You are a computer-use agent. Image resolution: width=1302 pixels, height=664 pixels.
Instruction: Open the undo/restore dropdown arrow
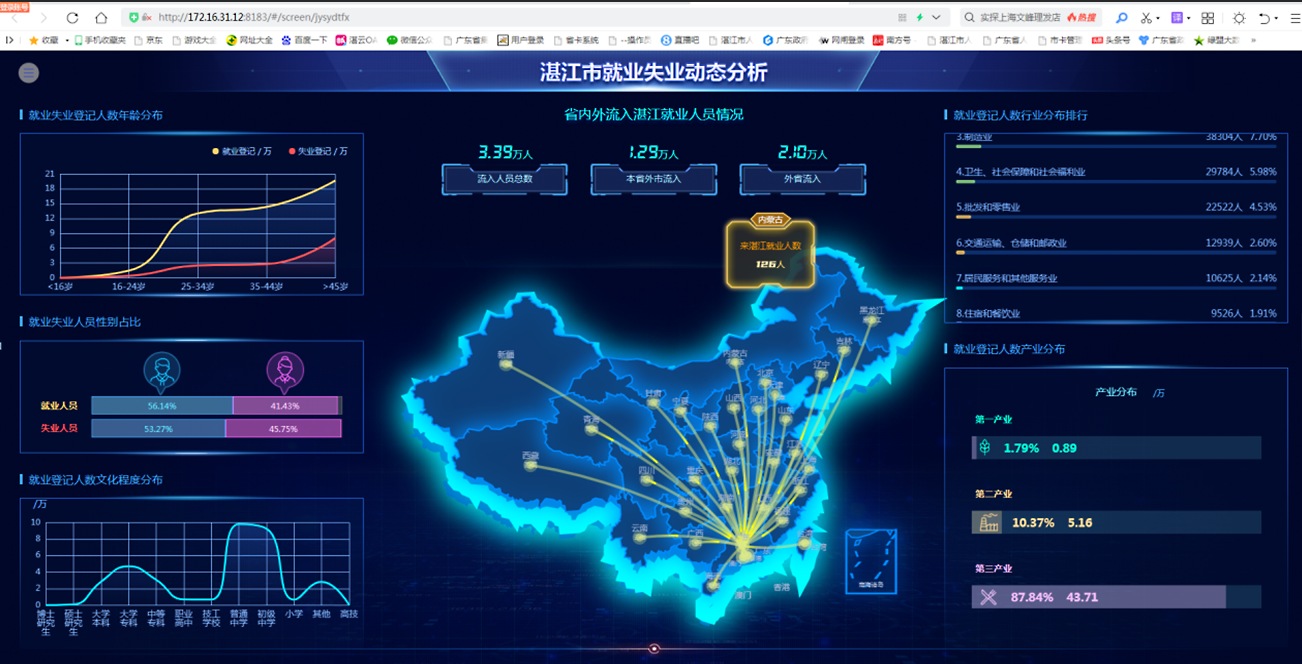(x=1277, y=18)
